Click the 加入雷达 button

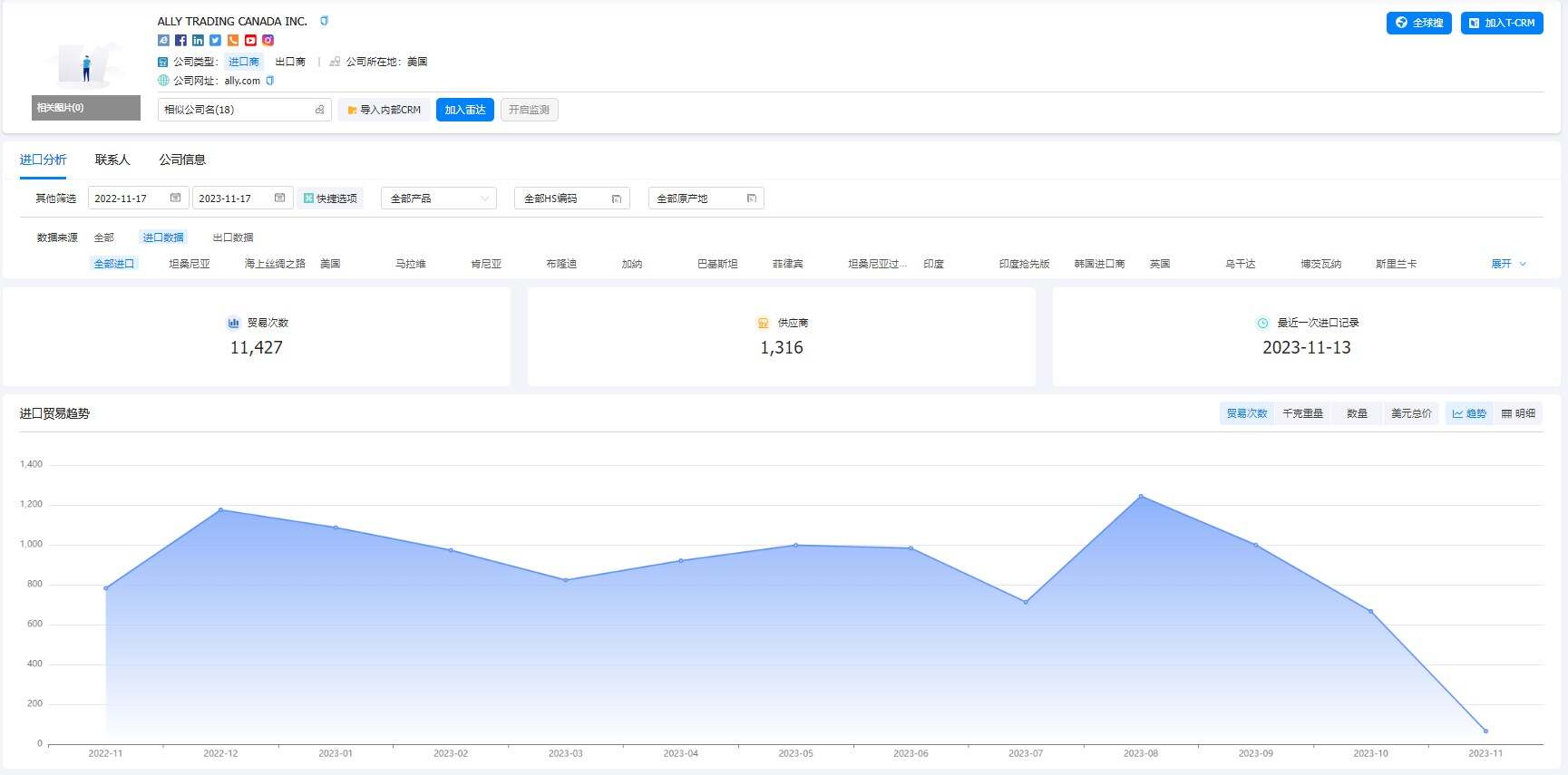click(465, 110)
